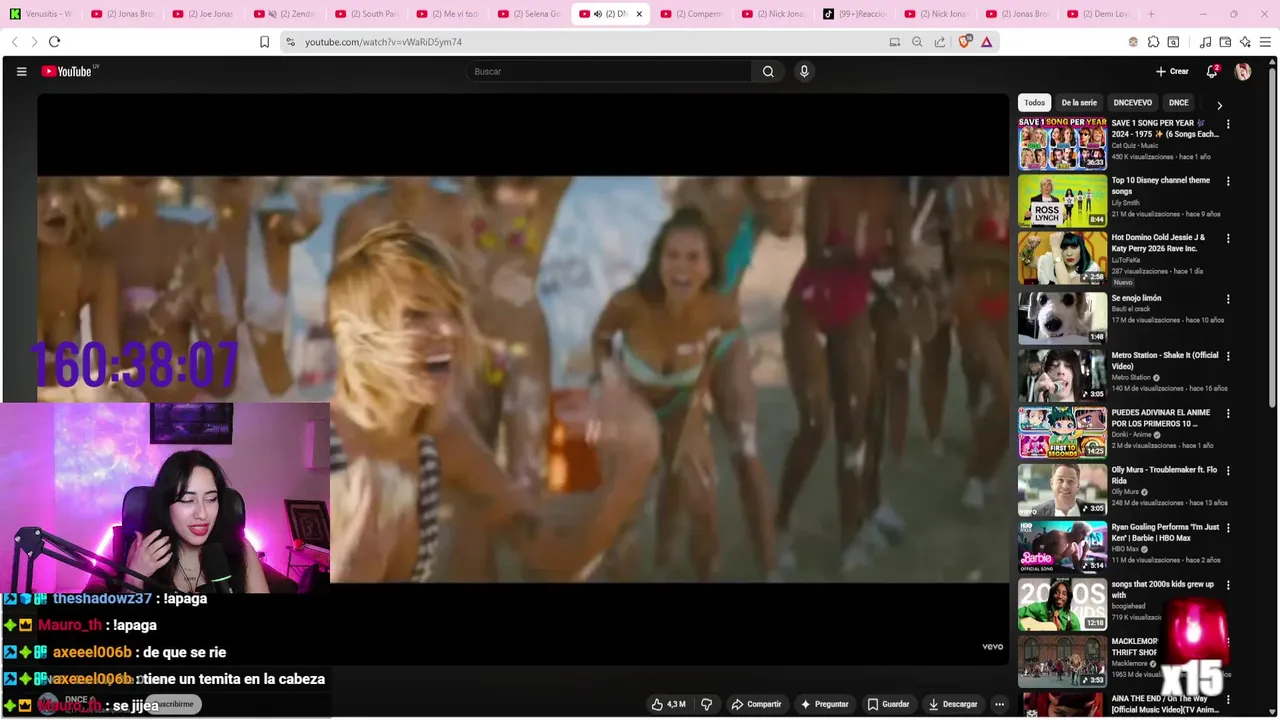Select the De la serie filter chip
Screen dimensions: 1280x720
[x=1079, y=103]
